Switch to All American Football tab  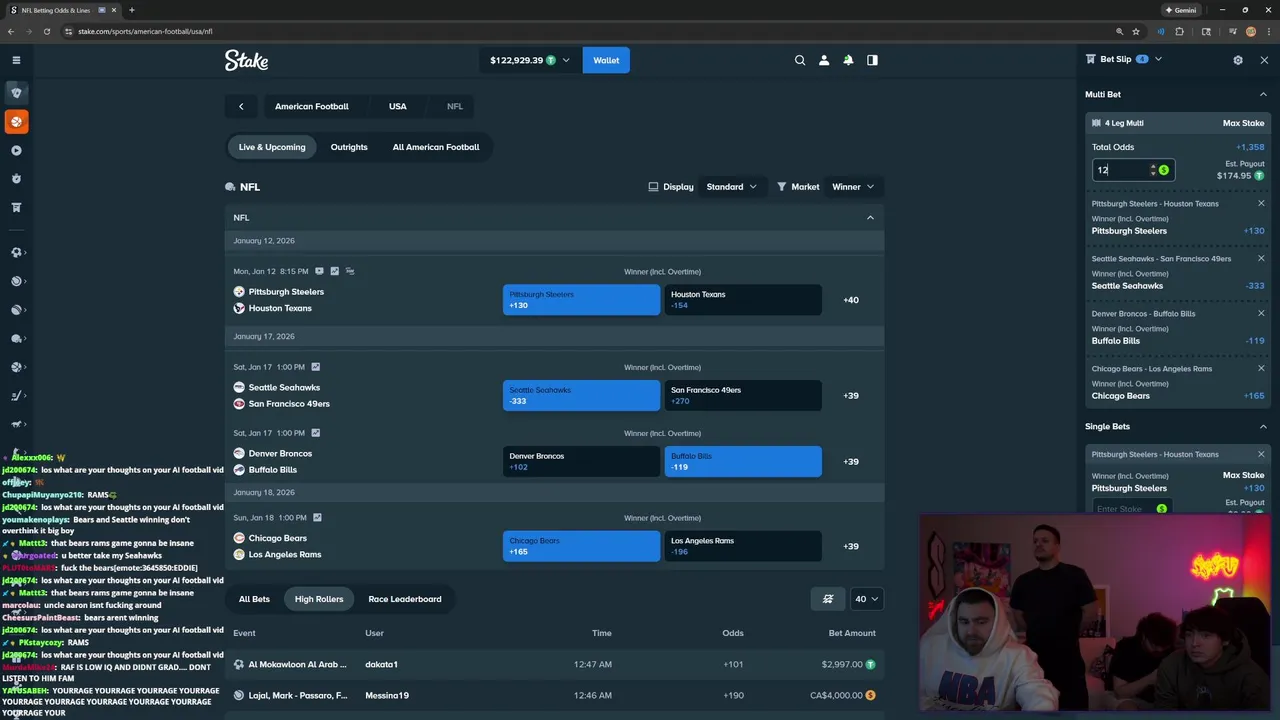click(x=436, y=147)
